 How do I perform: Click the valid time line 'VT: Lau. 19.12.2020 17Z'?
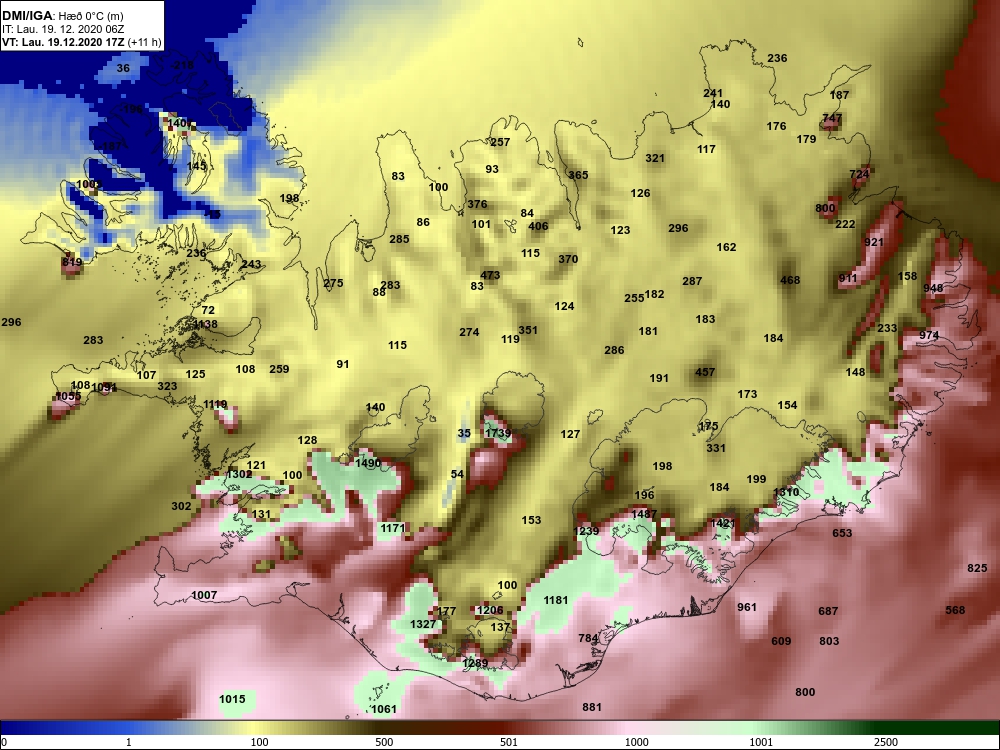click(x=64, y=43)
